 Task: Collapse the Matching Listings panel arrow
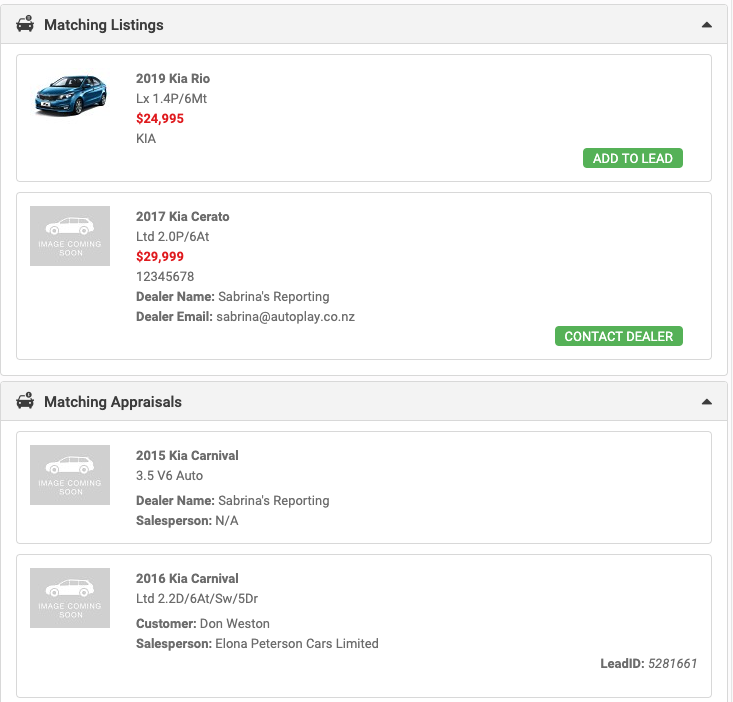click(707, 24)
